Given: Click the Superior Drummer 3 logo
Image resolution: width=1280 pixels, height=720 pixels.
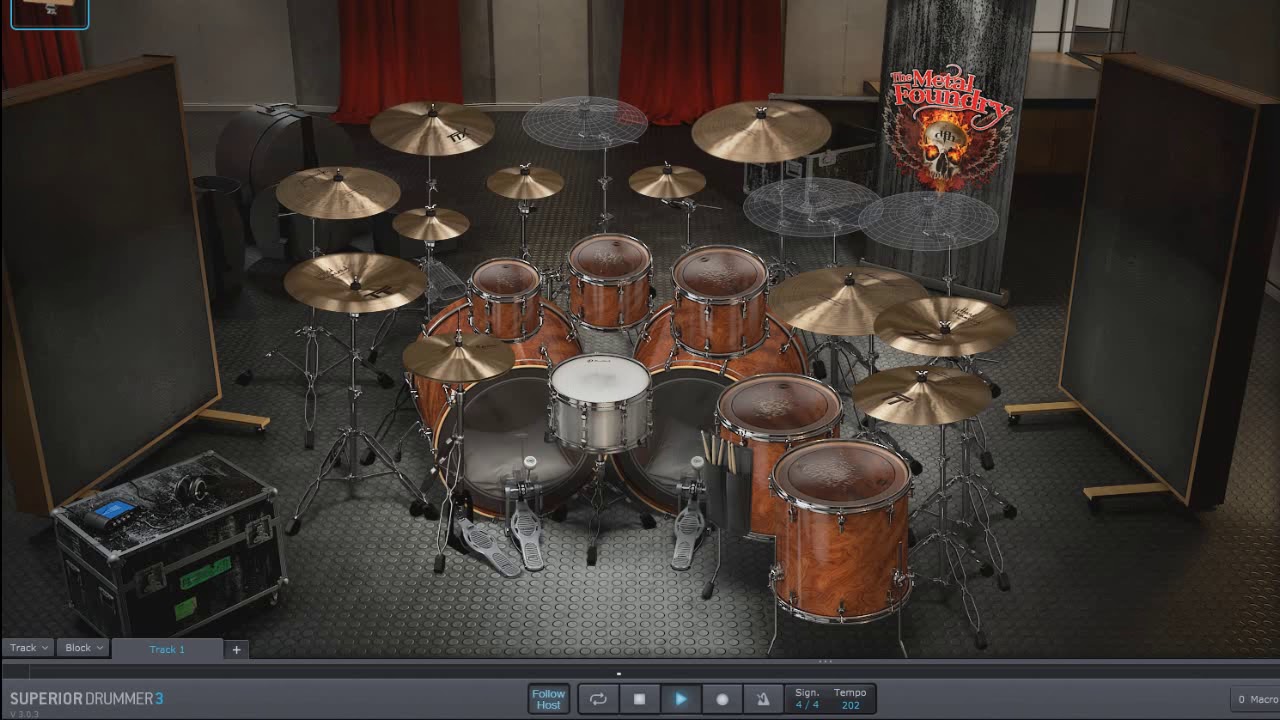Looking at the screenshot, I should click(86, 699).
